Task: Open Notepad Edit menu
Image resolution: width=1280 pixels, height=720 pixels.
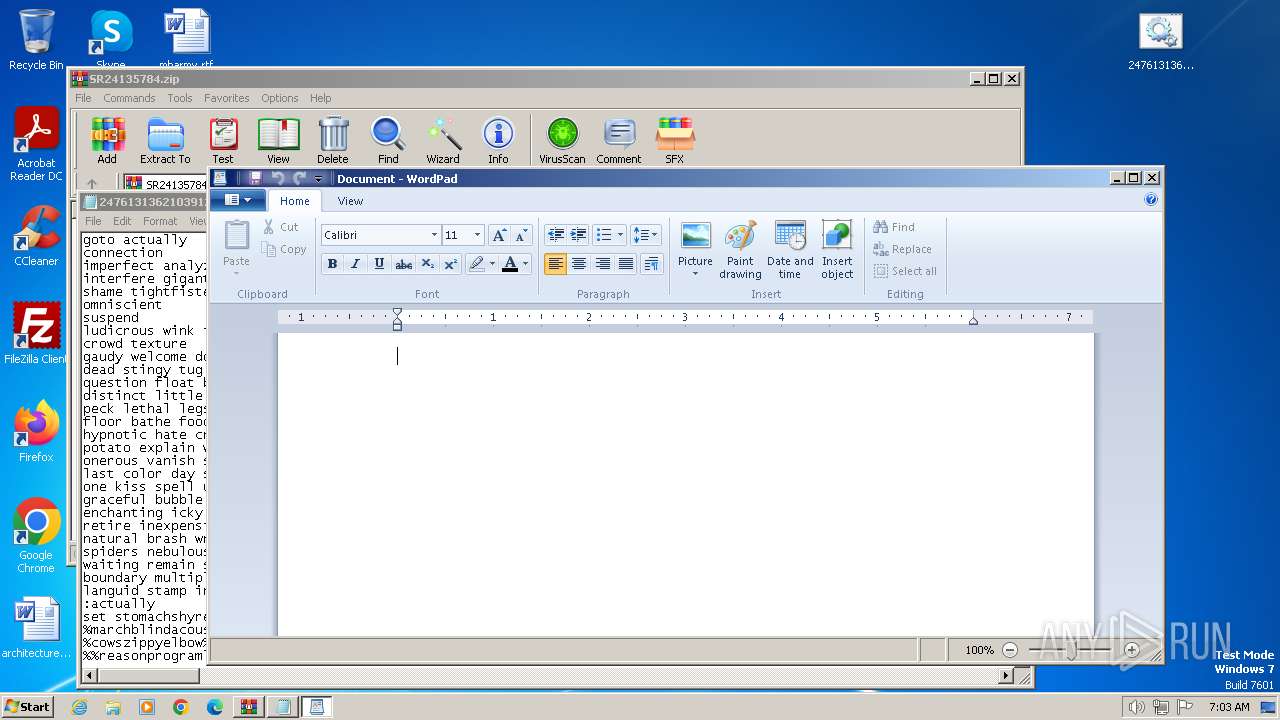Action: click(122, 221)
